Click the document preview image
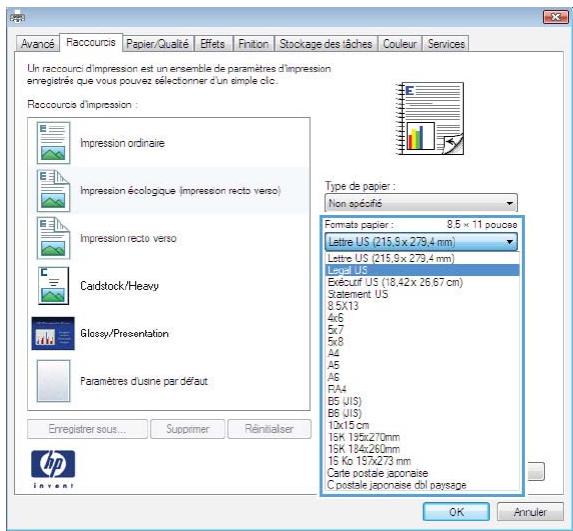This screenshot has height=531, width=573. [x=430, y=118]
